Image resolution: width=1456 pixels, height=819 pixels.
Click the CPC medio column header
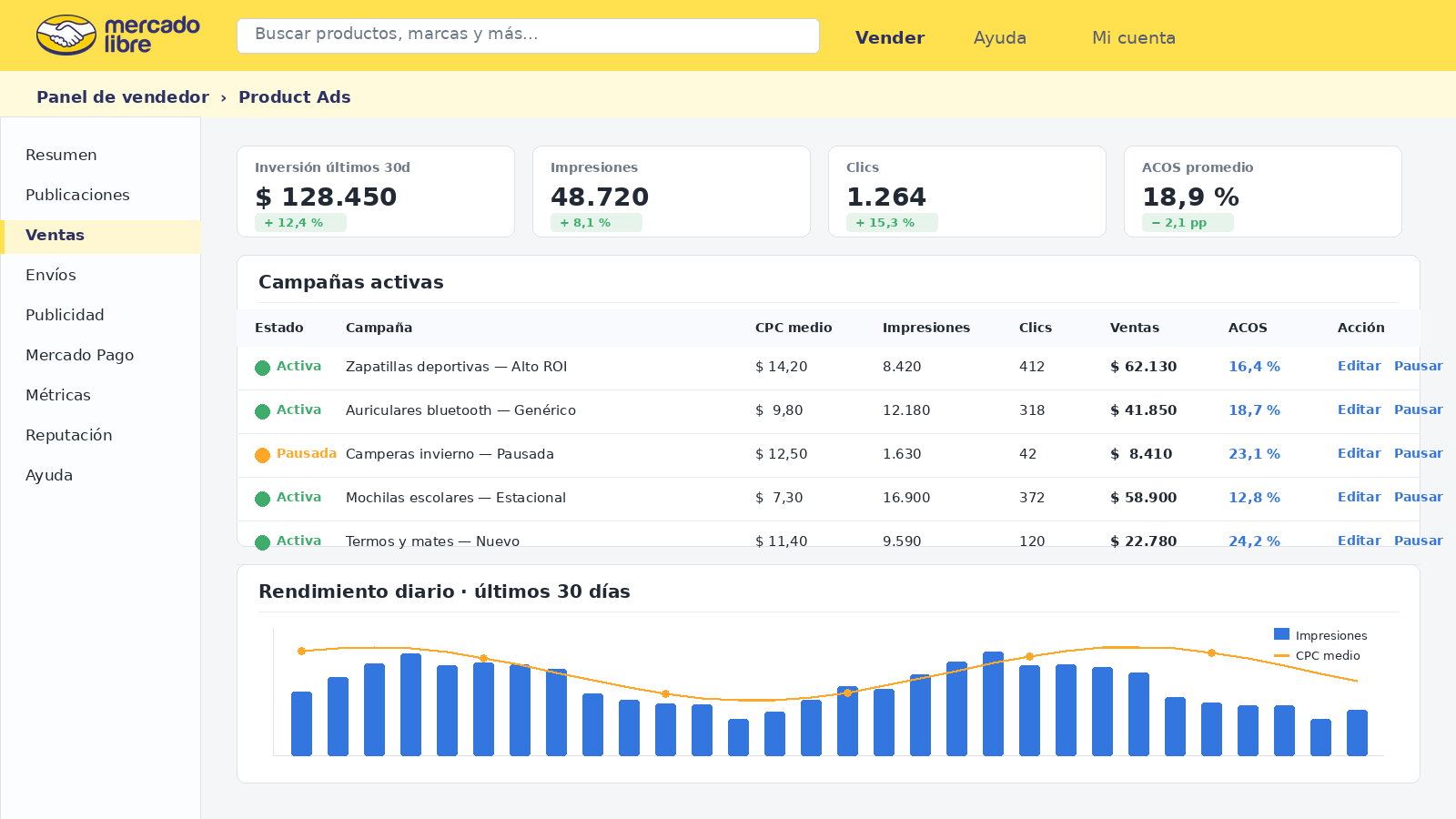click(794, 328)
